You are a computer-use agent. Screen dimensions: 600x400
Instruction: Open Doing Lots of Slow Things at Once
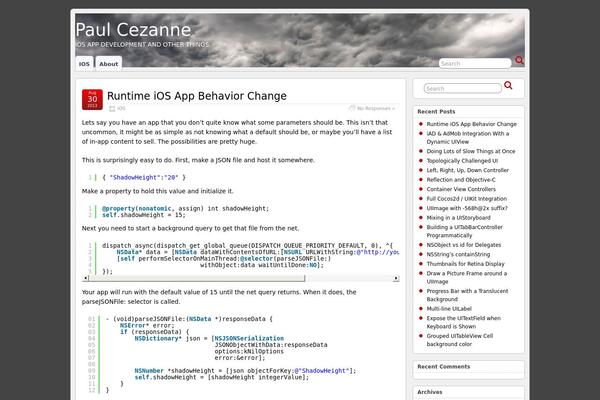coord(471,151)
